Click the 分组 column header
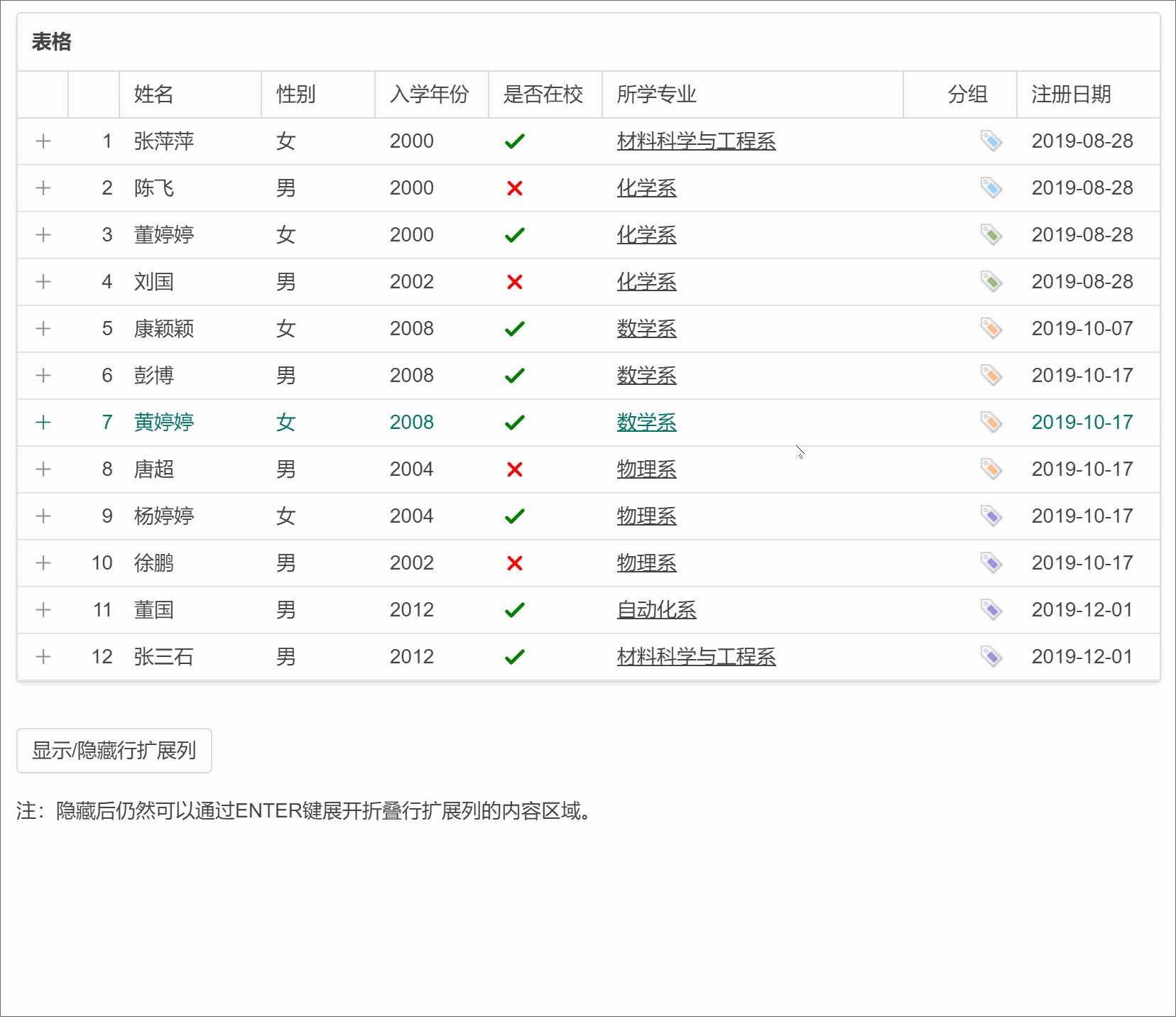1176x1017 pixels. [960, 94]
